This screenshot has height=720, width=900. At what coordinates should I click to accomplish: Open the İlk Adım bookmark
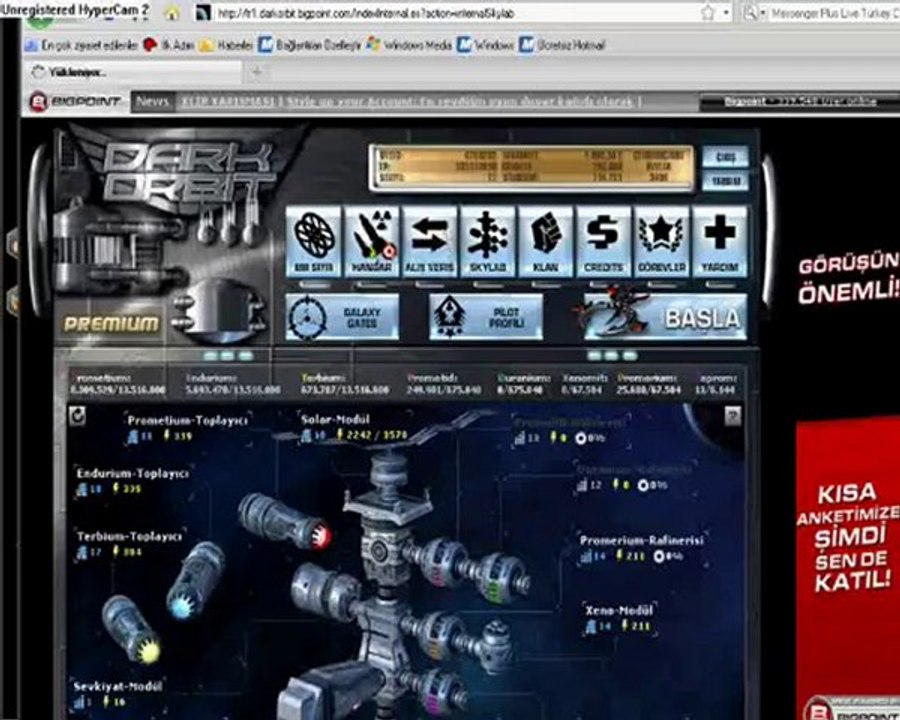click(x=169, y=45)
